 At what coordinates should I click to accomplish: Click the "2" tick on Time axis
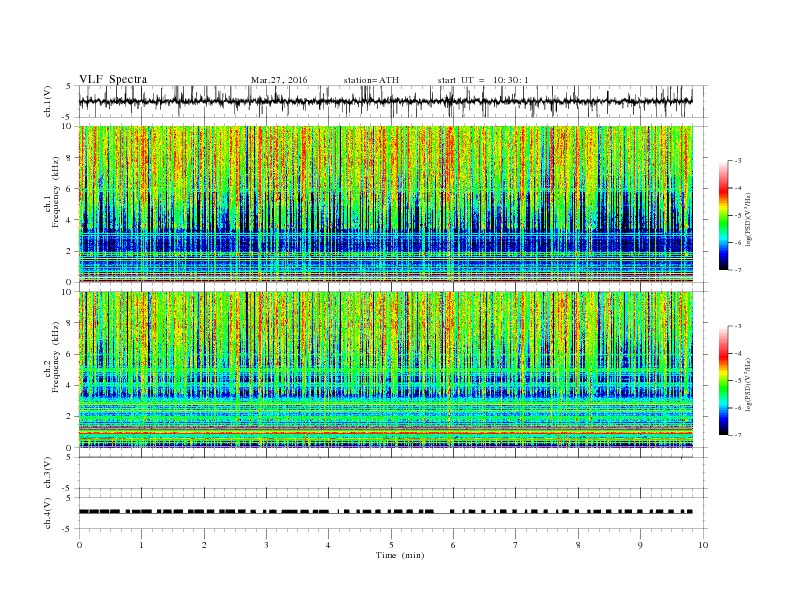(x=204, y=545)
